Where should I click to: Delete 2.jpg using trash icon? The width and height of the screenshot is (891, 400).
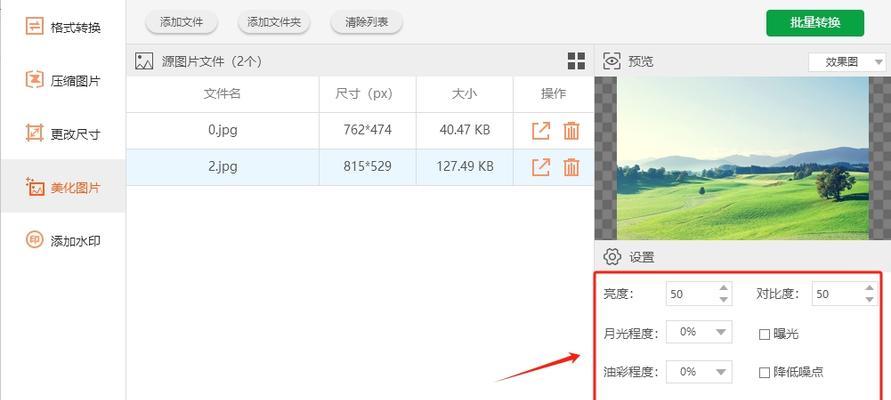click(571, 167)
